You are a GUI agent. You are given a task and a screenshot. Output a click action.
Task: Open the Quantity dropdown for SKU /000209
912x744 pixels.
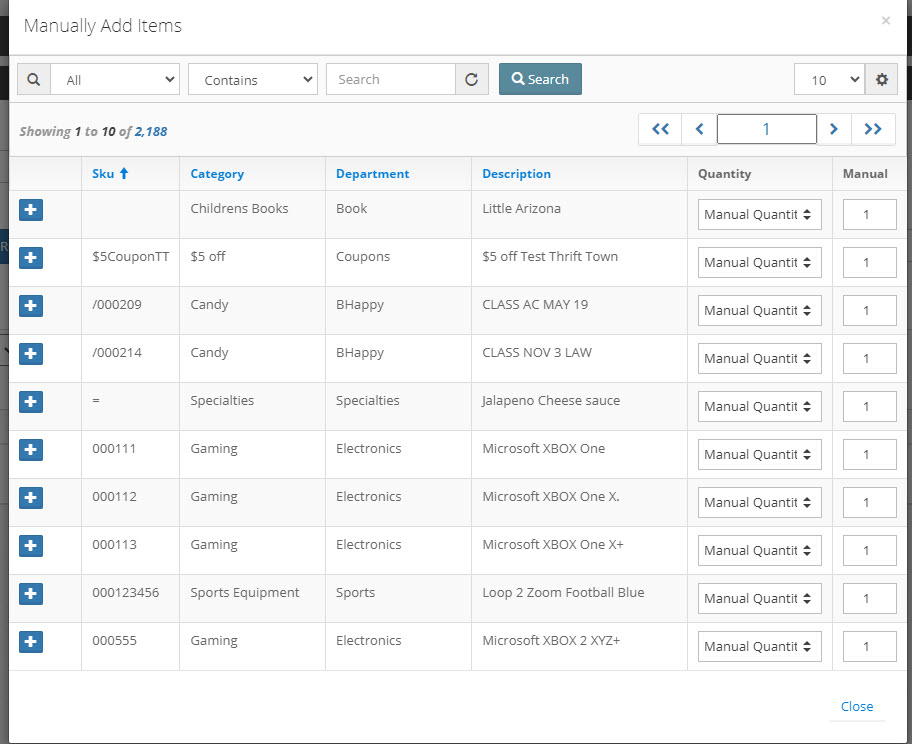click(760, 311)
